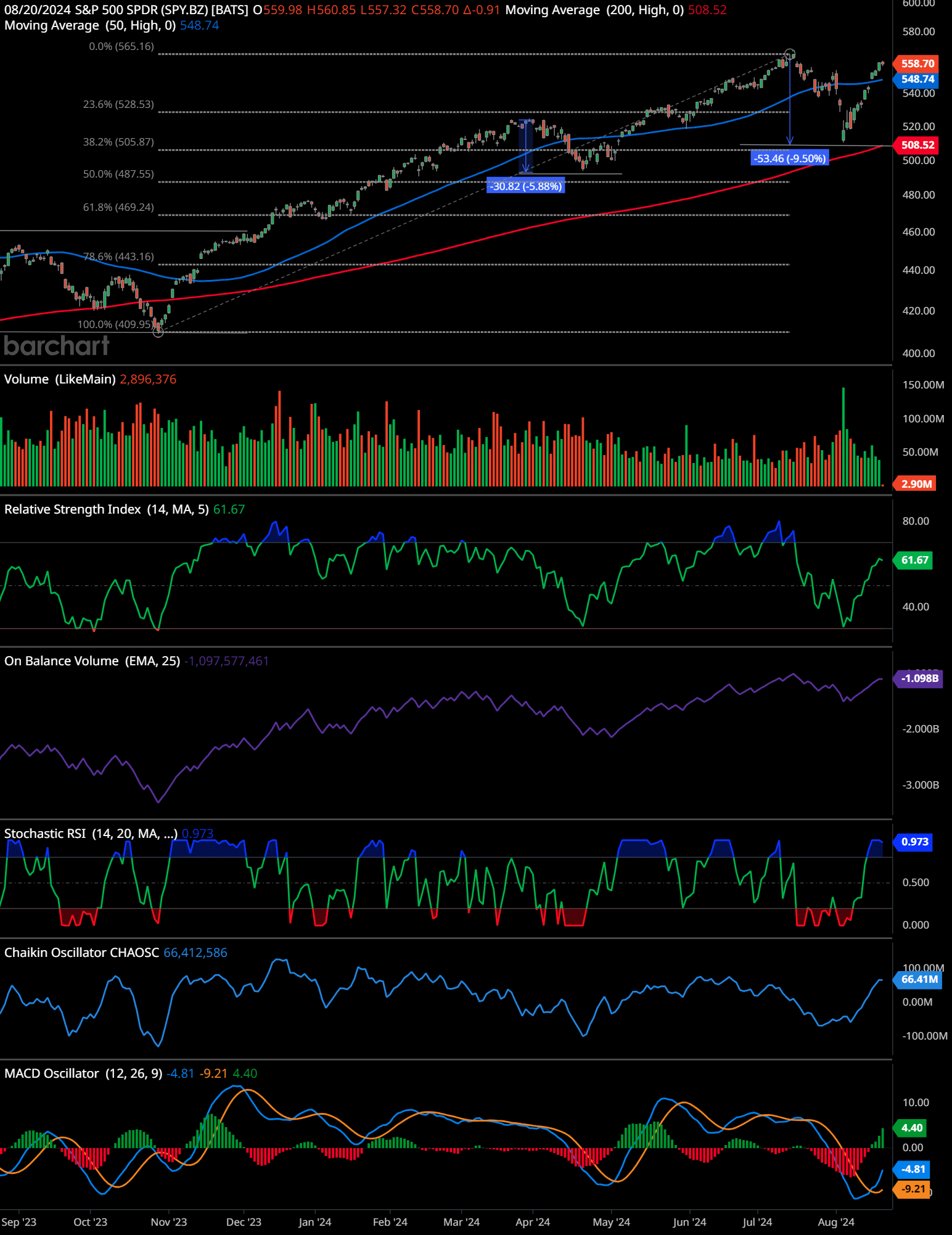This screenshot has width=952, height=1235.
Task: Click the 558.70 last price tag
Action: tap(916, 64)
